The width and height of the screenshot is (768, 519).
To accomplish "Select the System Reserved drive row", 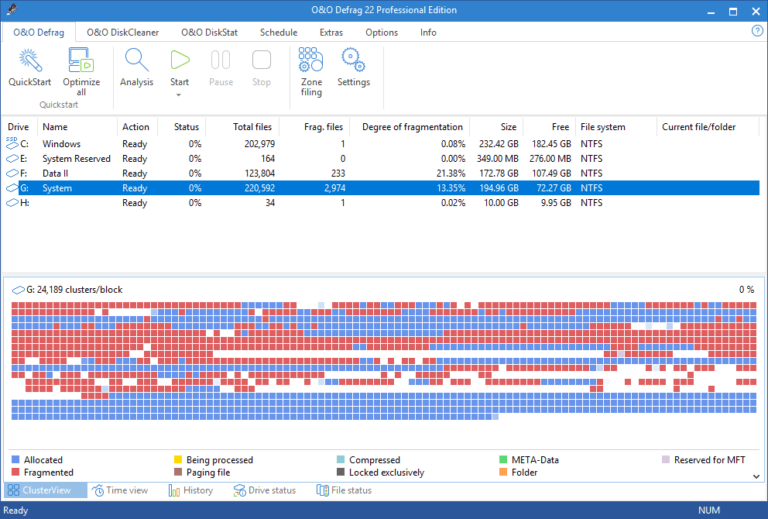I will pos(382,159).
